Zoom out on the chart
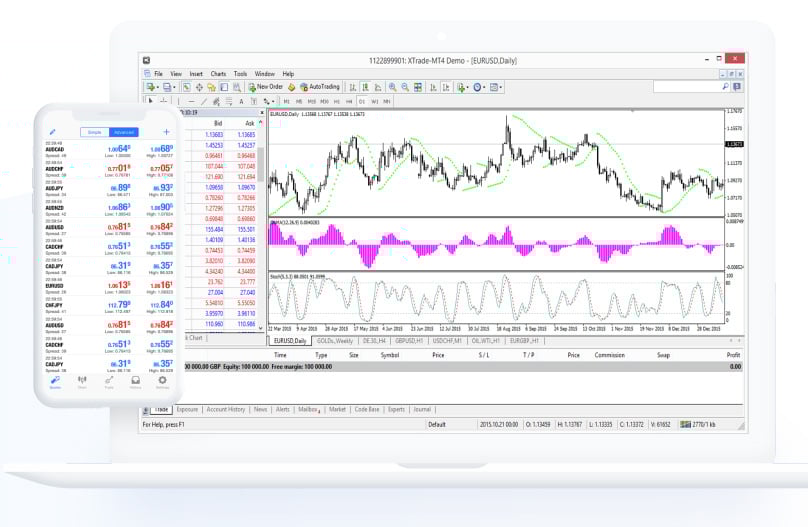 click(405, 88)
